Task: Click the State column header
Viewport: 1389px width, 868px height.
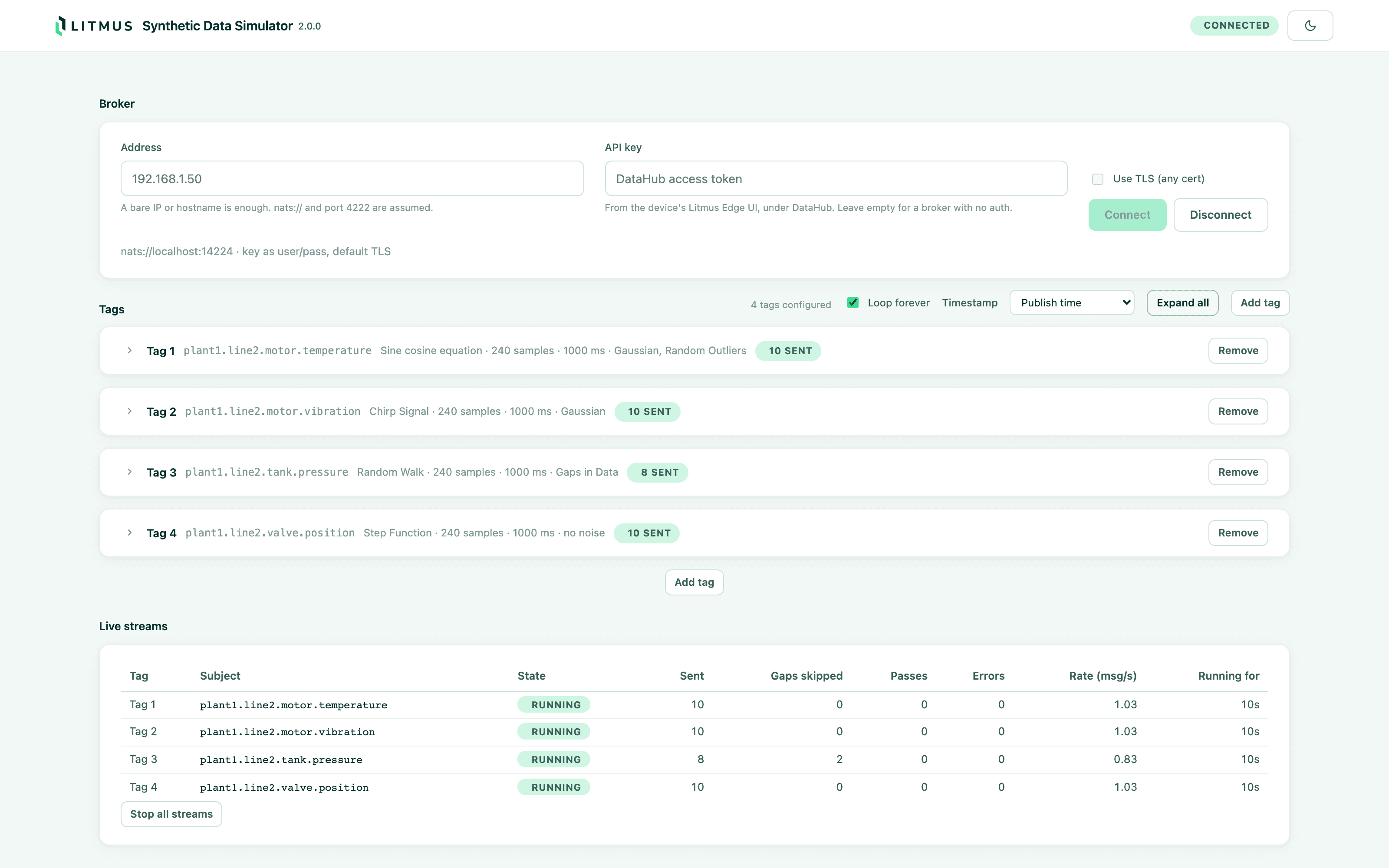Action: pyautogui.click(x=531, y=676)
